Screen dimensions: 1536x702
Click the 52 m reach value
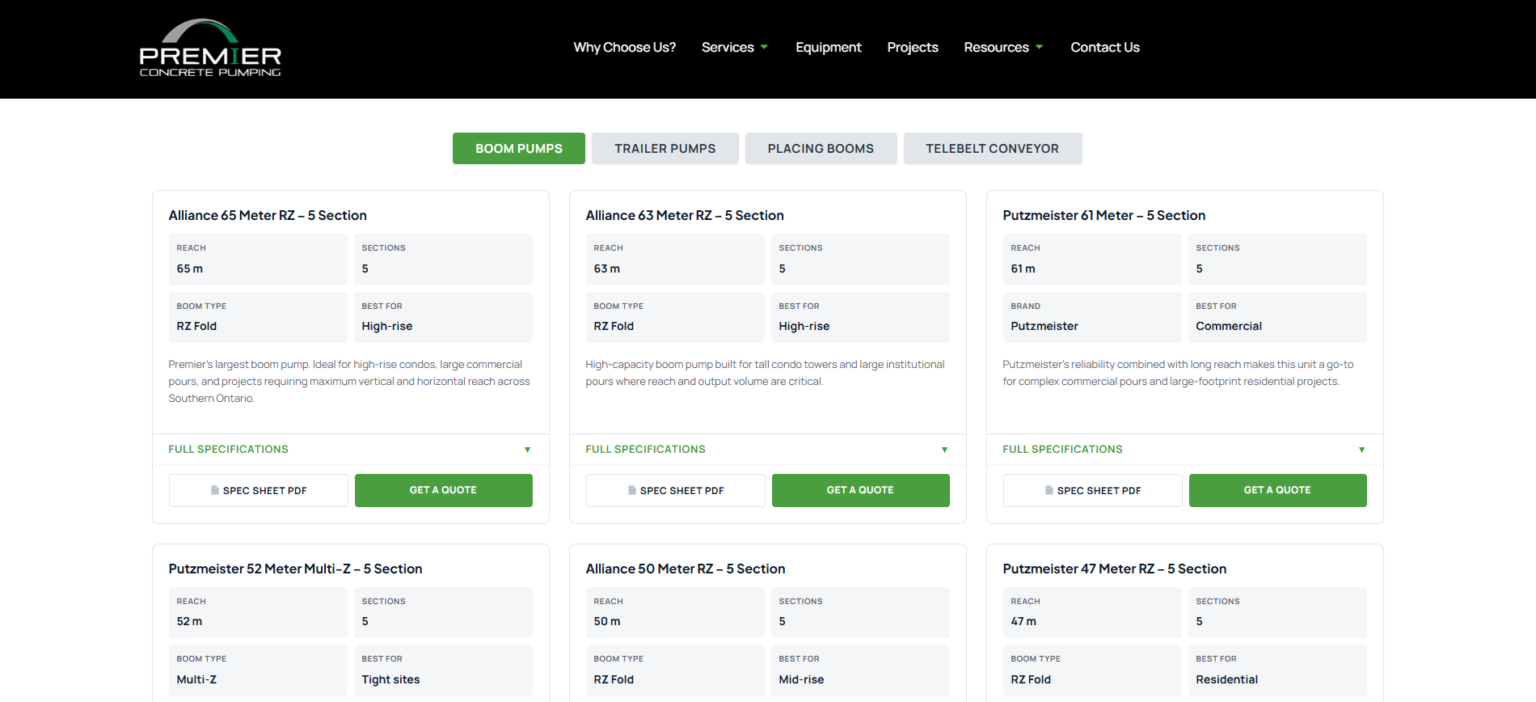(x=190, y=621)
